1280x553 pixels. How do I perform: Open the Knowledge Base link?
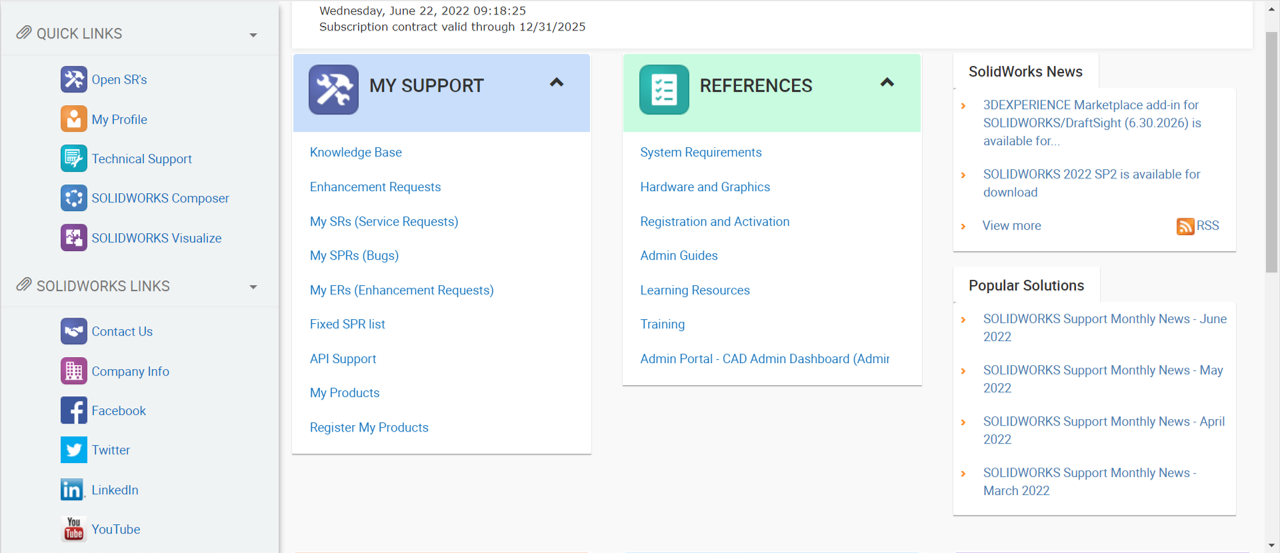(x=355, y=152)
